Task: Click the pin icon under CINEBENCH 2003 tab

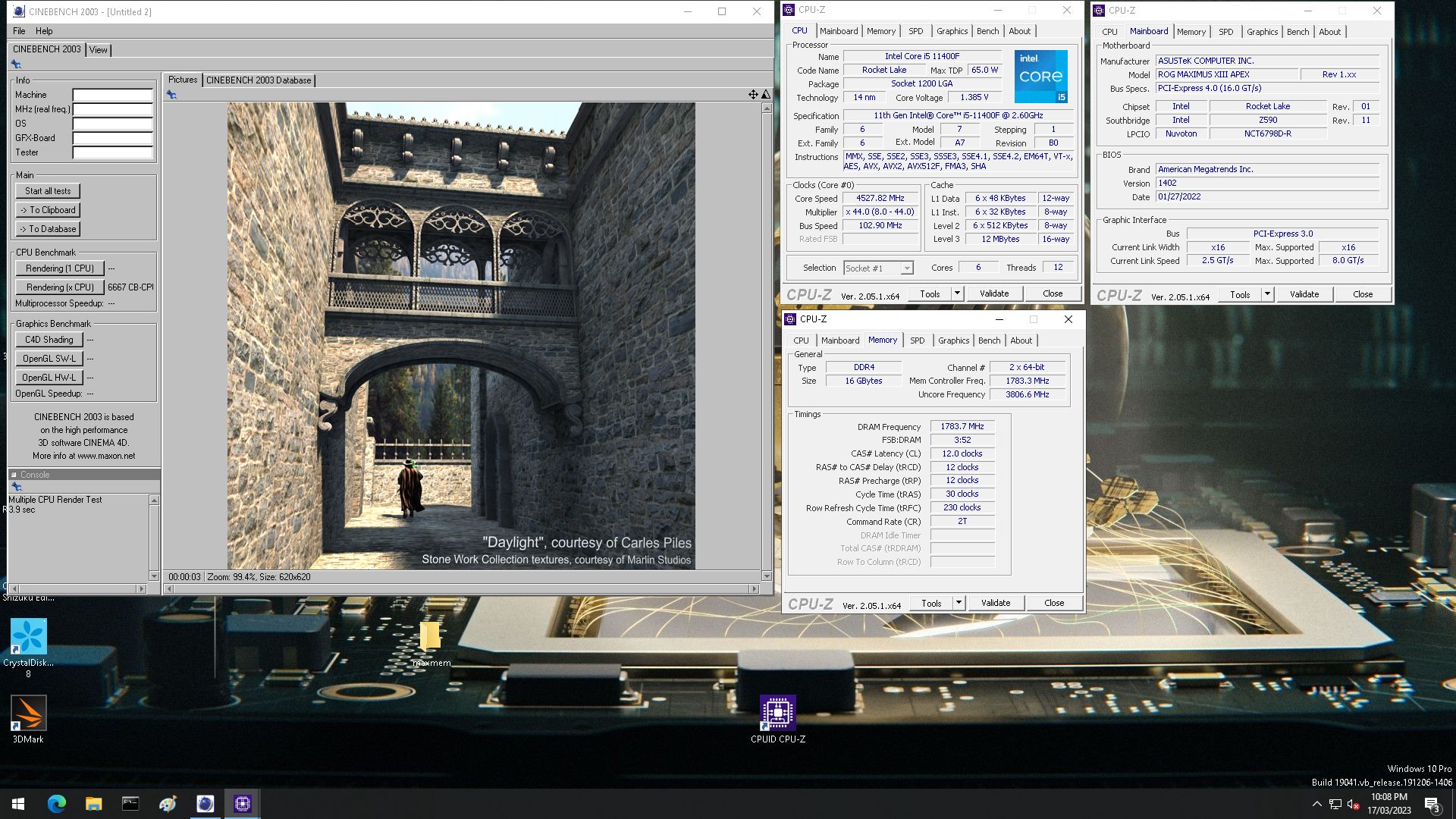Action: tap(16, 64)
